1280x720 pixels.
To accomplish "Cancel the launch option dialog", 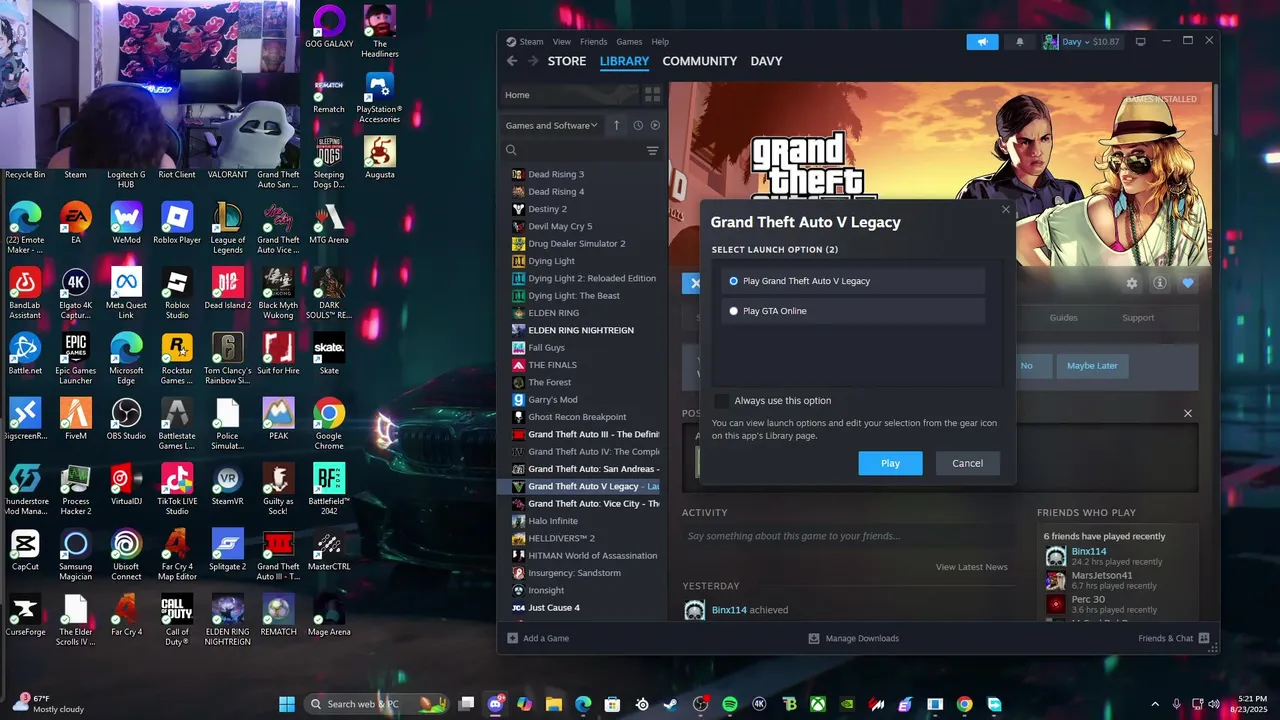I will (x=967, y=463).
